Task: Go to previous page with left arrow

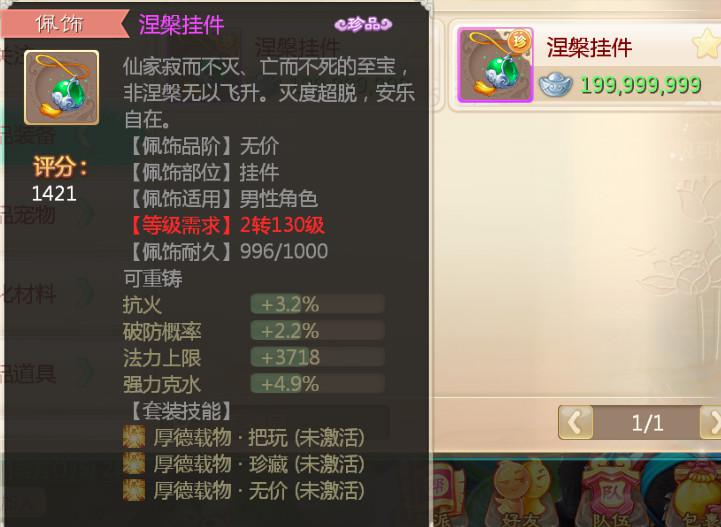Action: pyautogui.click(x=575, y=422)
